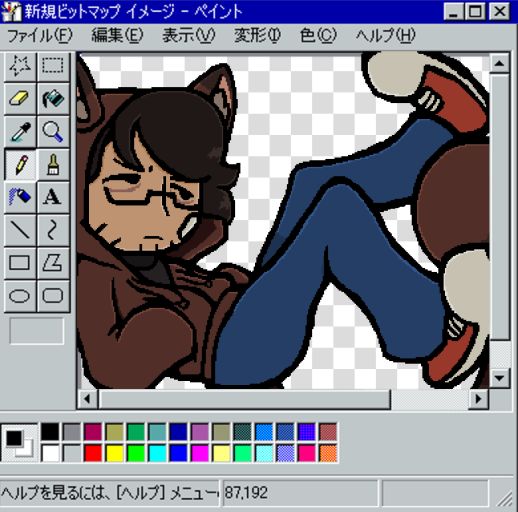The image size is (518, 512).
Task: Pick the red color swatch
Action: (93, 453)
